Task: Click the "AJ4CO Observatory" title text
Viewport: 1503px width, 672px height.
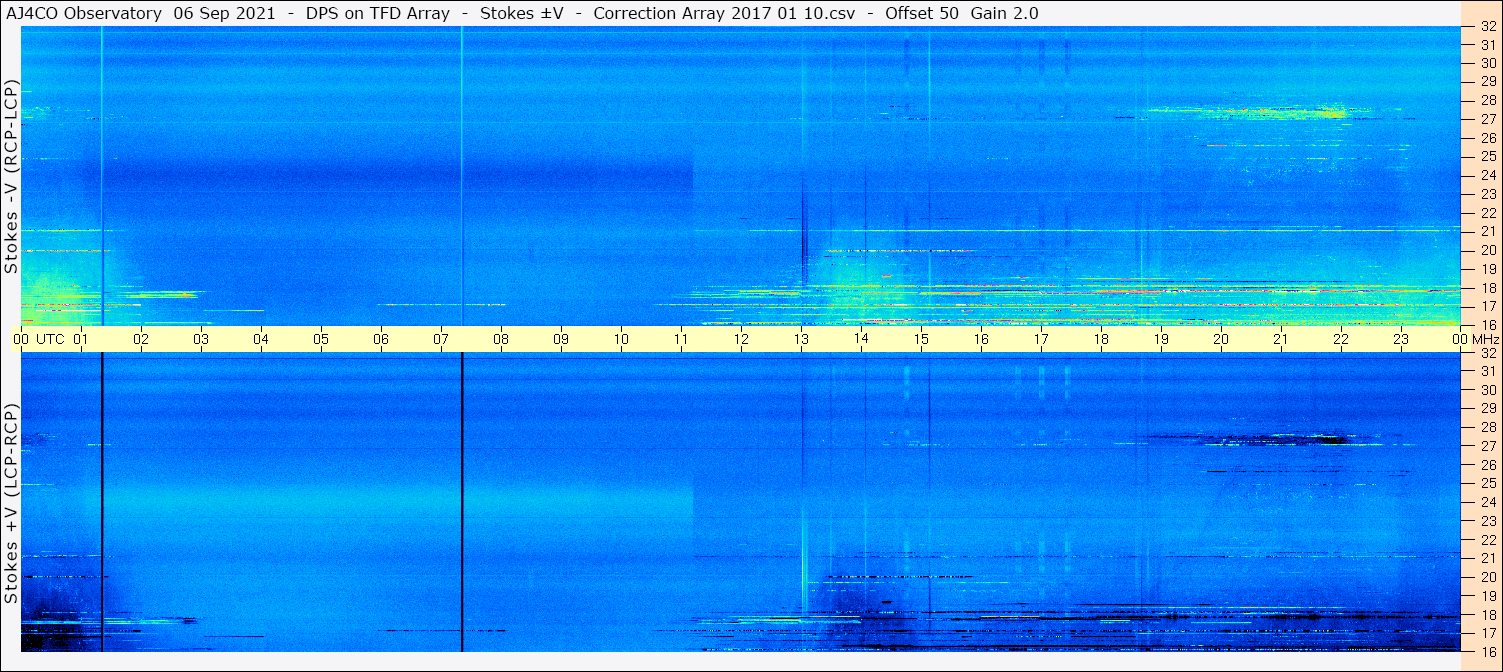Action: tap(83, 13)
